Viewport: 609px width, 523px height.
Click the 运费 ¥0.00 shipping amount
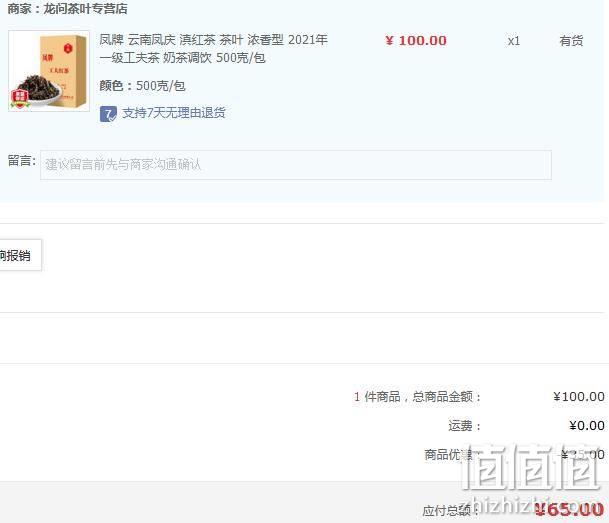pos(587,425)
